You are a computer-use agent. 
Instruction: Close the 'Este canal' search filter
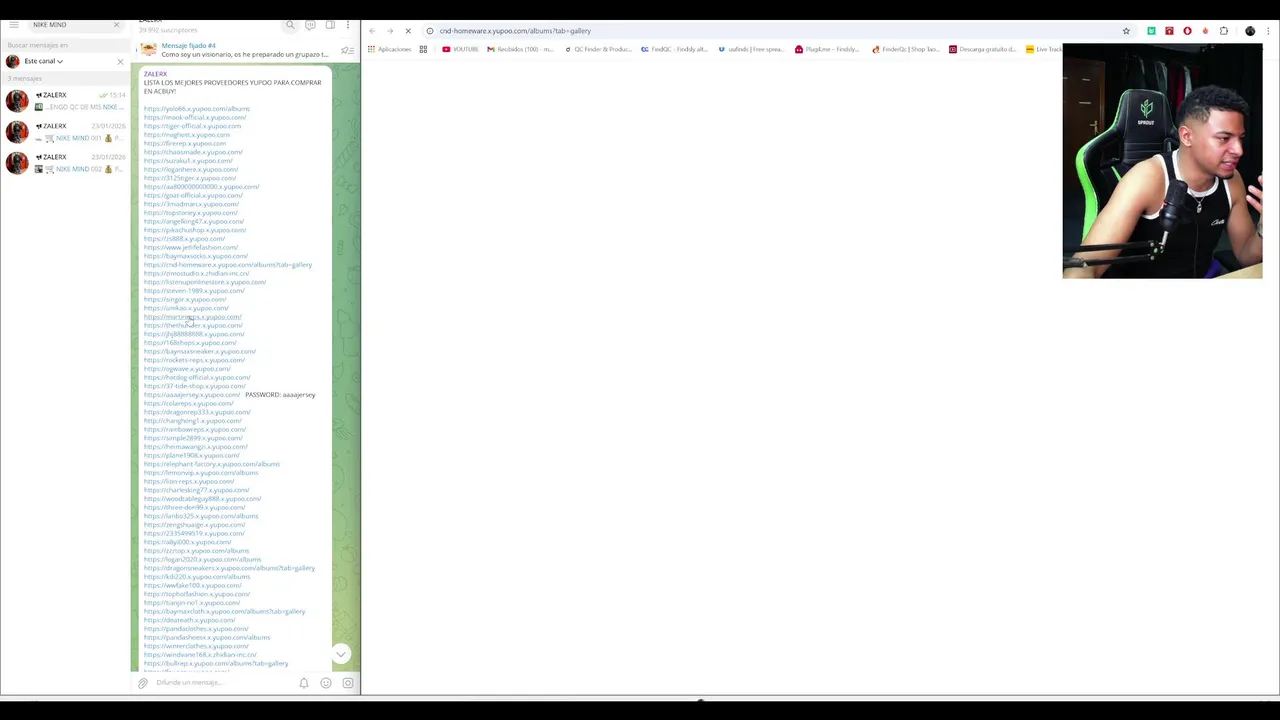[120, 61]
